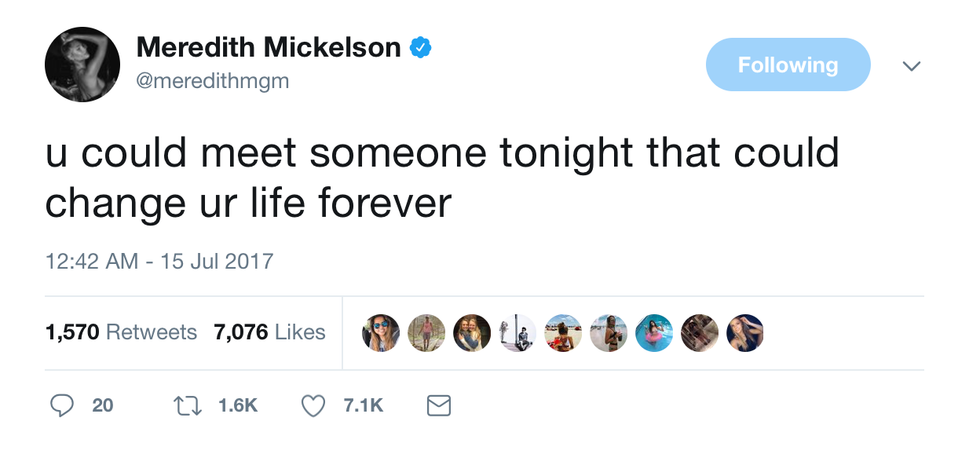Click the 12:42 AM - 15 Jul 2017 timestamp

click(159, 262)
